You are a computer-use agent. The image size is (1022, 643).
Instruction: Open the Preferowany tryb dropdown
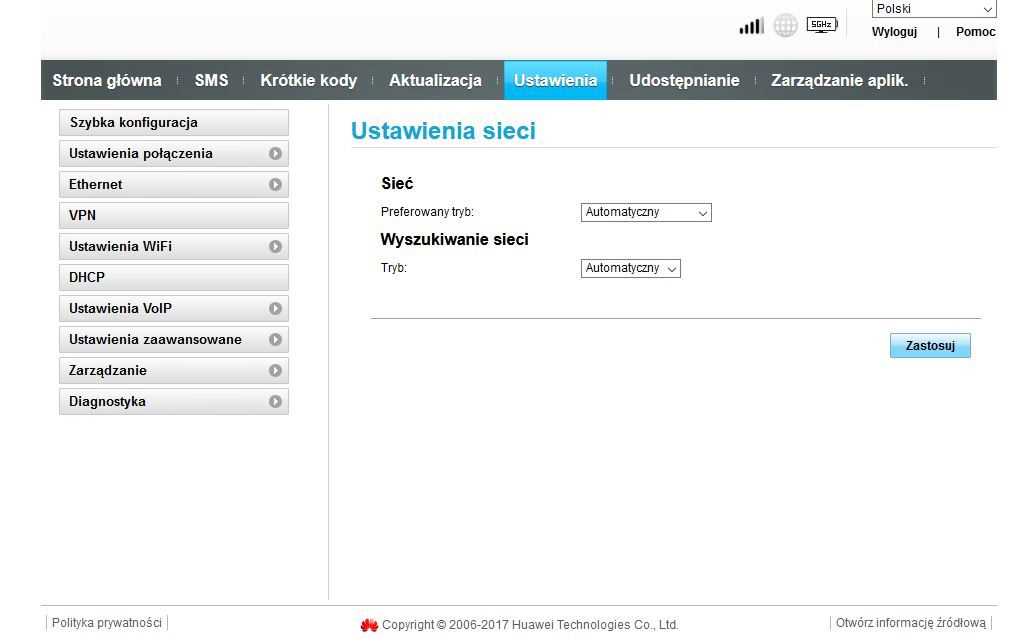click(x=646, y=212)
